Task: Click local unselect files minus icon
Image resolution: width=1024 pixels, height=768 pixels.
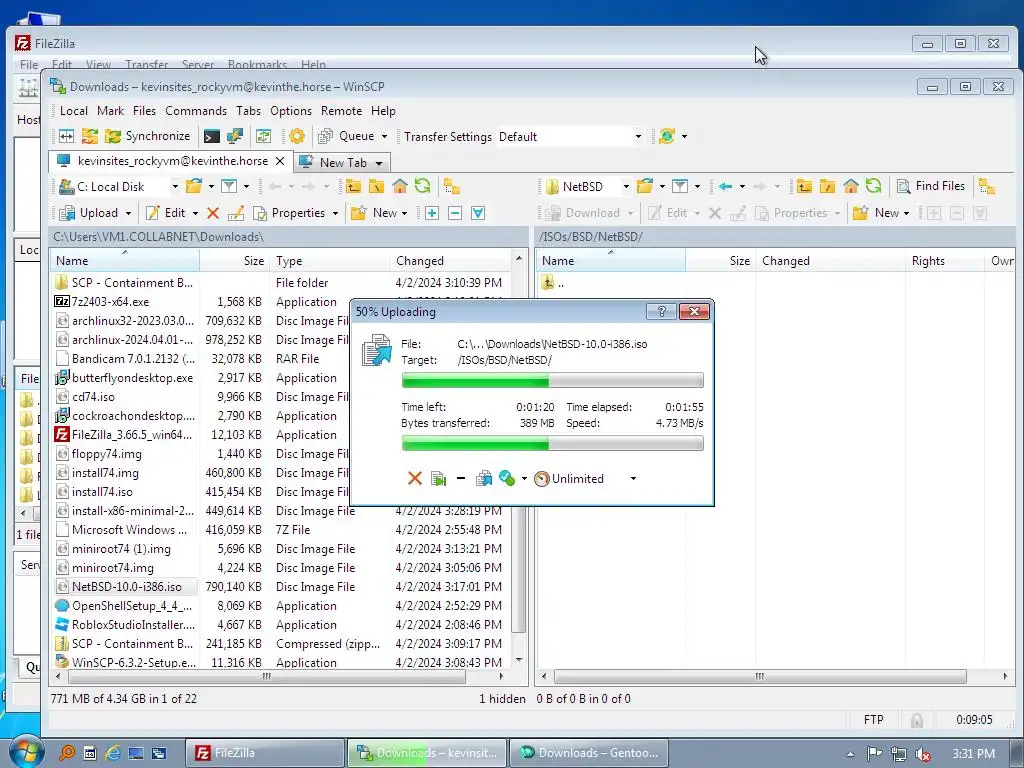Action: click(455, 213)
